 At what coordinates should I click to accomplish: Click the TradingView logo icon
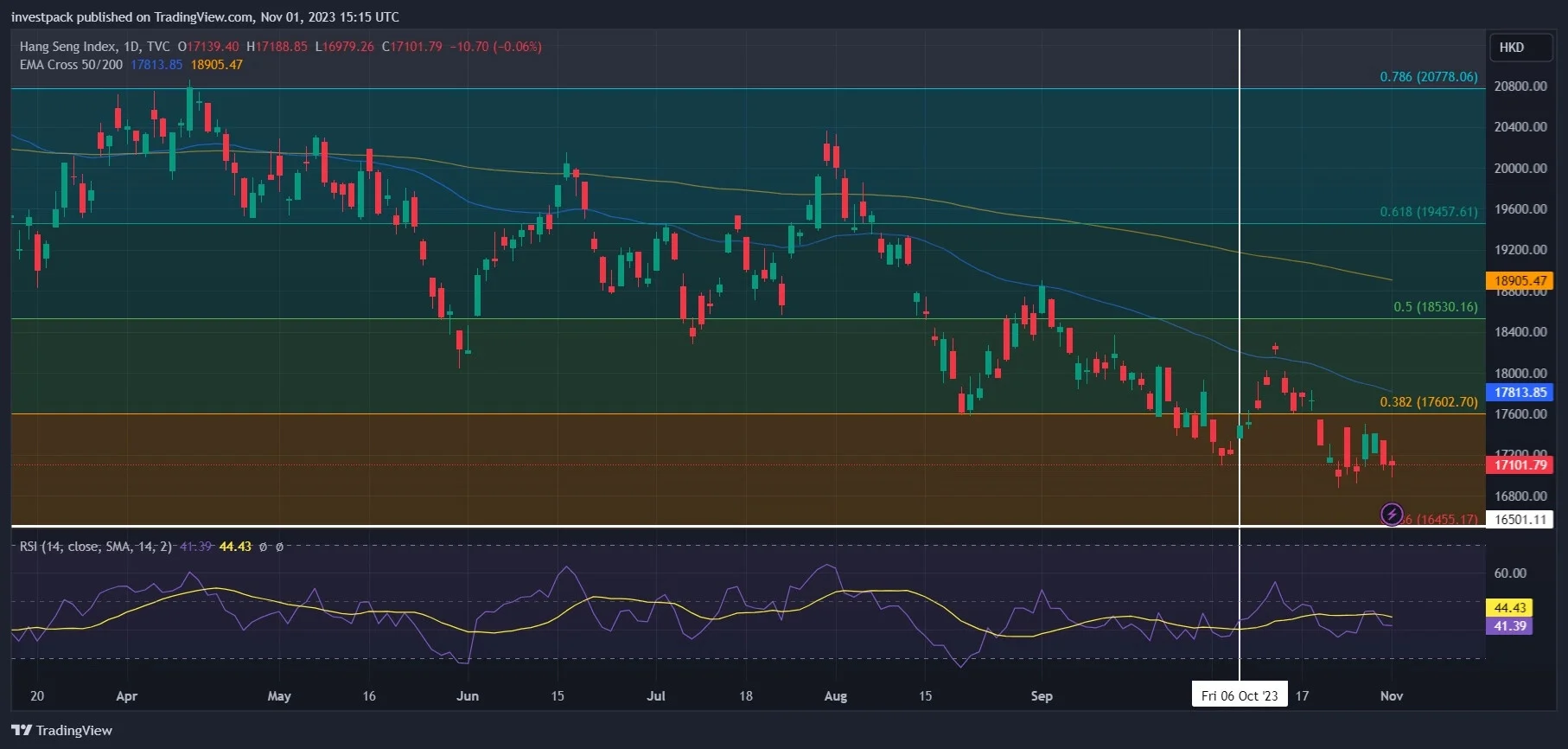click(22, 730)
